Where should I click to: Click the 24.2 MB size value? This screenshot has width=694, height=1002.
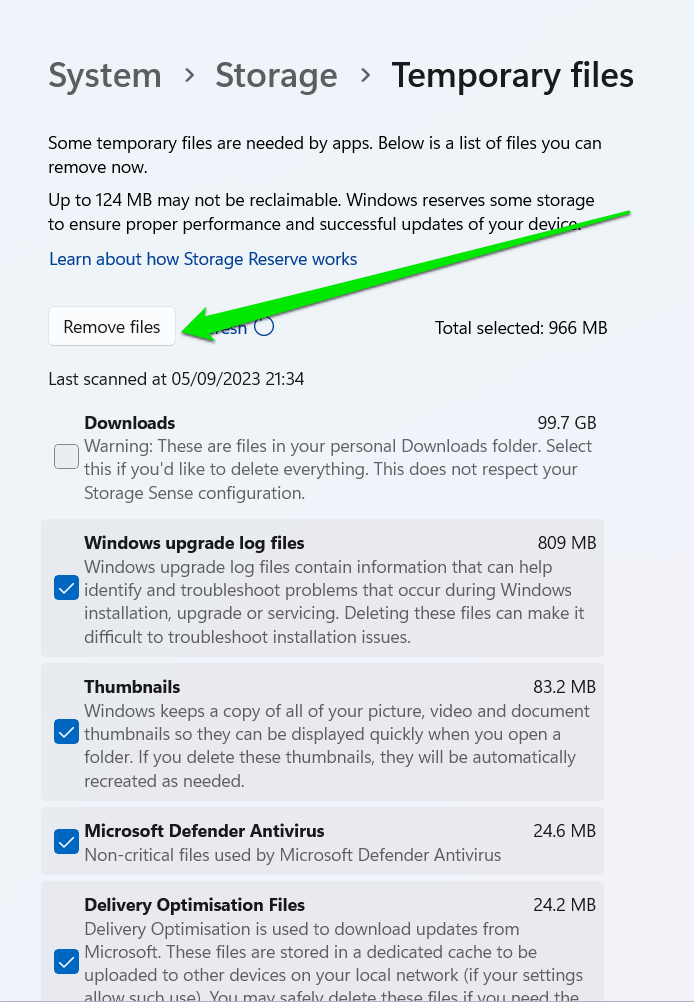click(x=565, y=905)
